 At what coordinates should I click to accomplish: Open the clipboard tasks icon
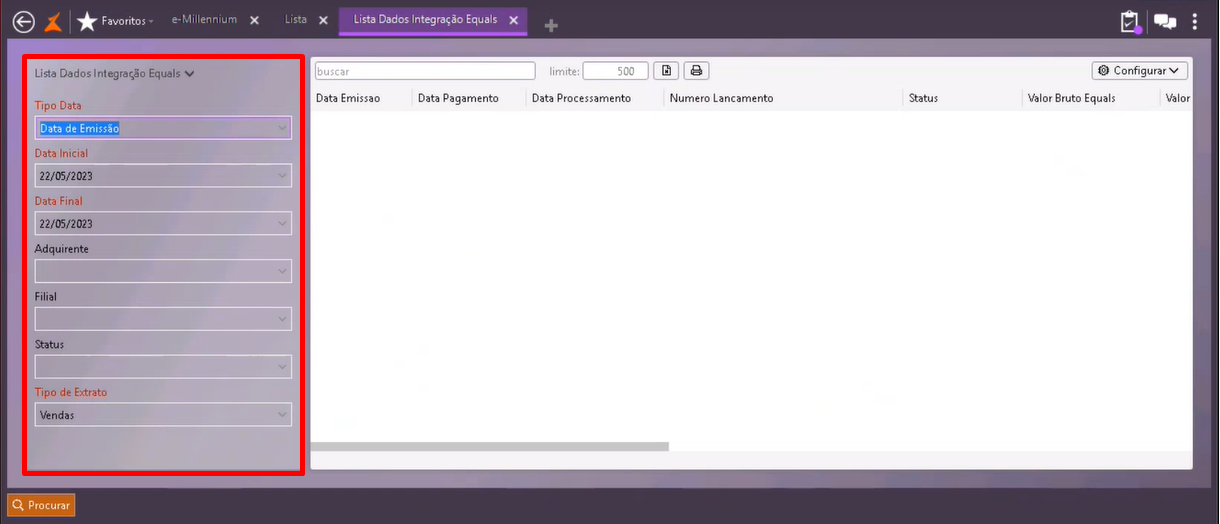pos(1130,22)
